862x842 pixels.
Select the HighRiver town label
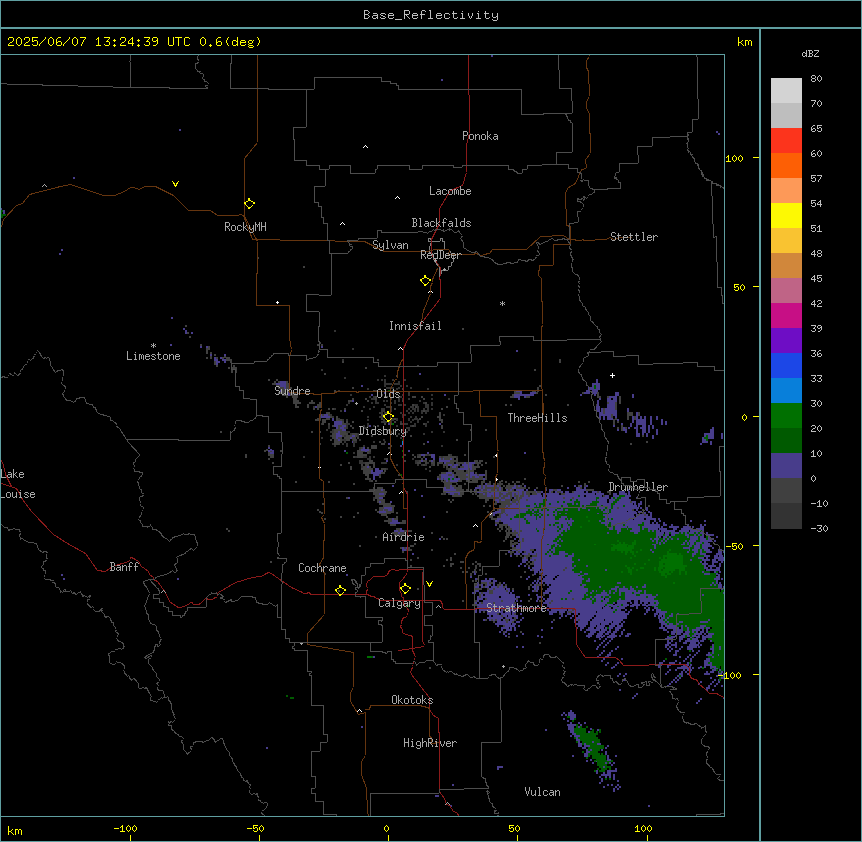430,743
